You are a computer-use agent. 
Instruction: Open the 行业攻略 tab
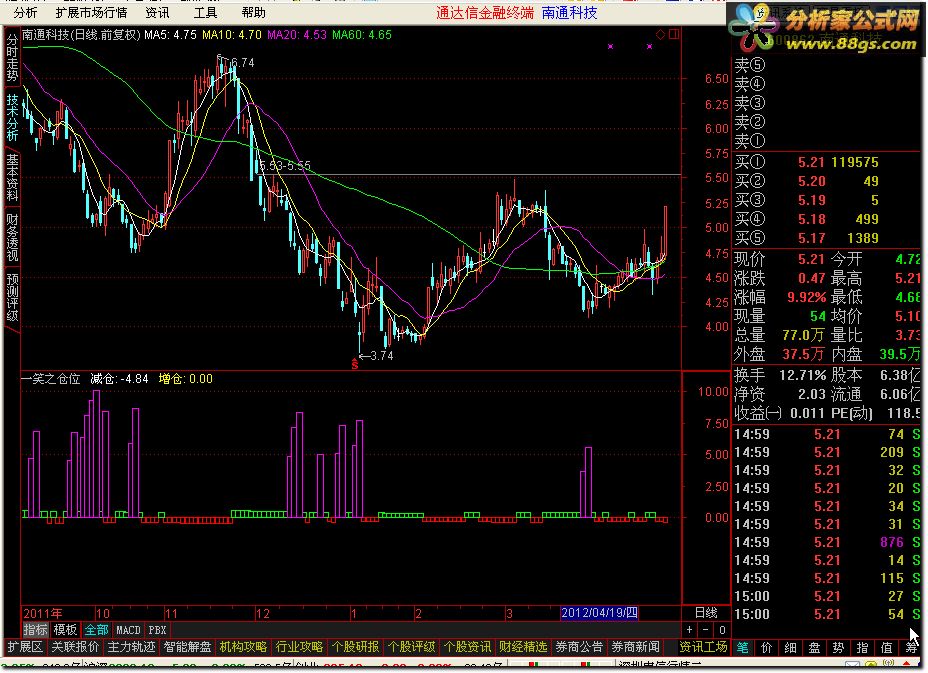click(299, 647)
